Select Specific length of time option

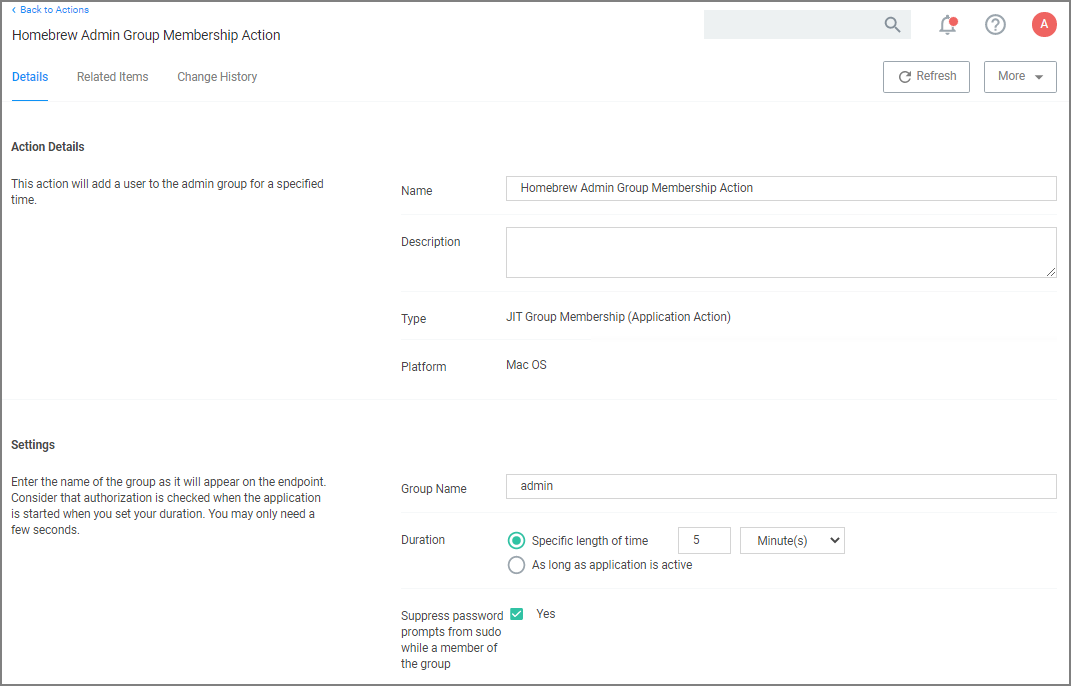(x=516, y=541)
